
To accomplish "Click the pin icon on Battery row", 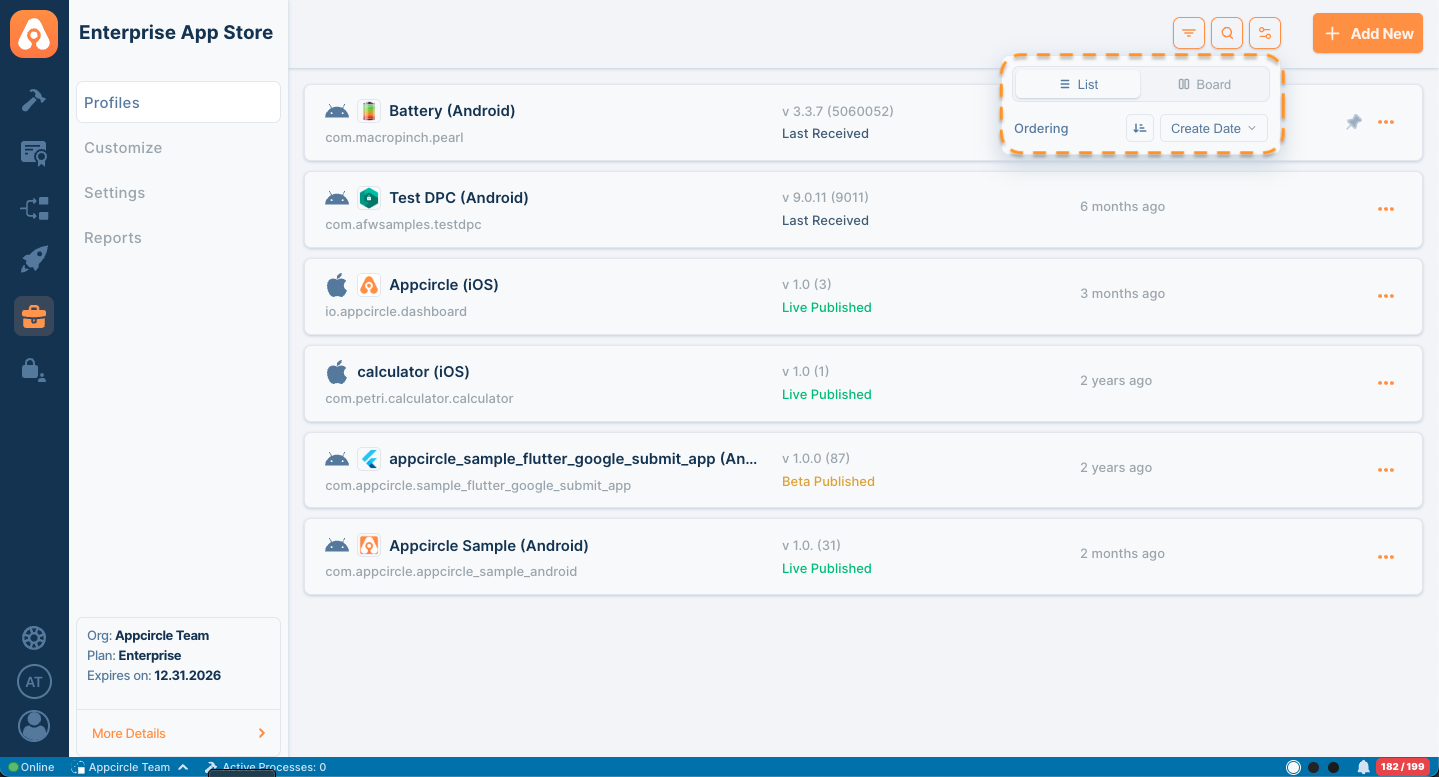I will pos(1353,122).
